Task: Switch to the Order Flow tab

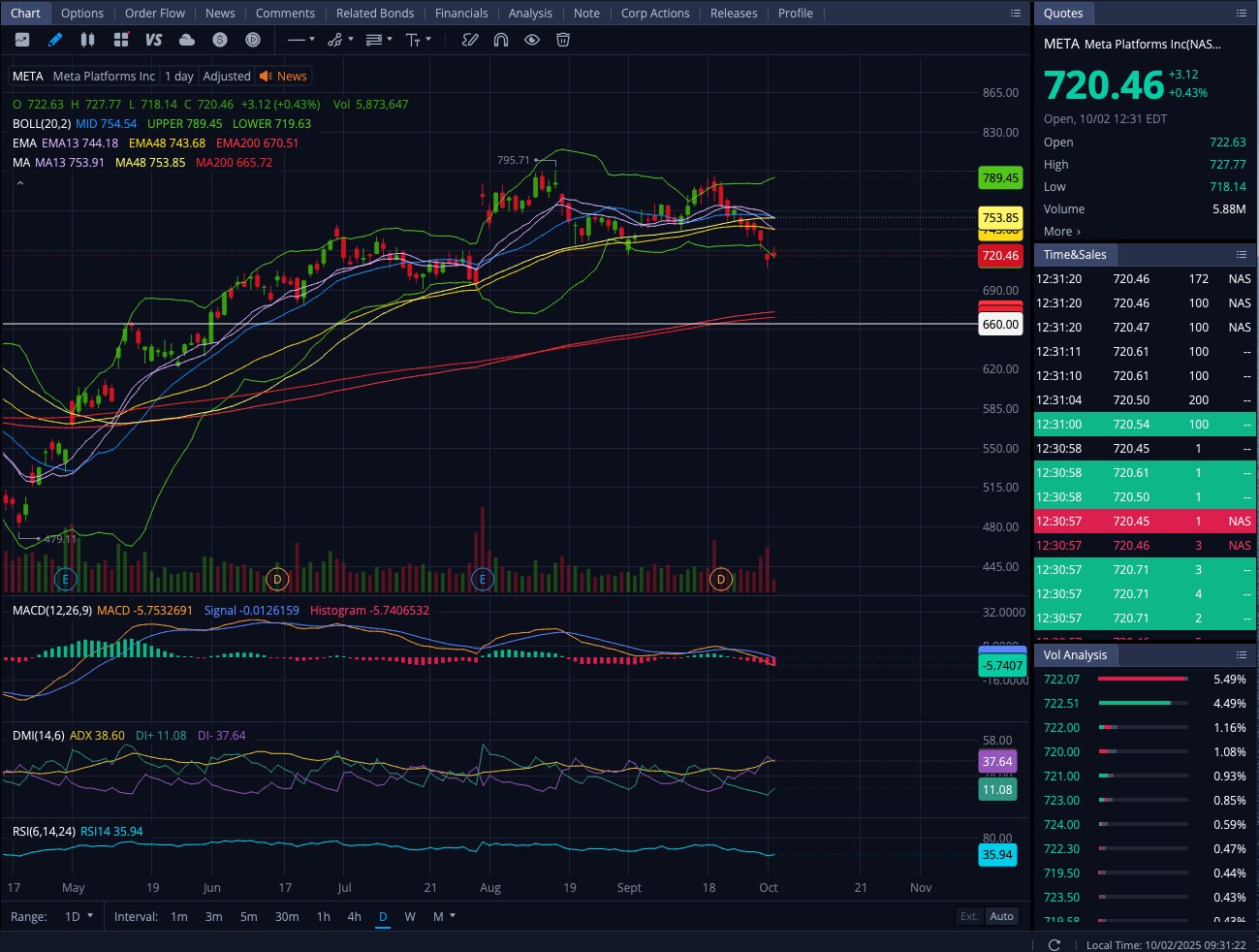Action: point(155,14)
